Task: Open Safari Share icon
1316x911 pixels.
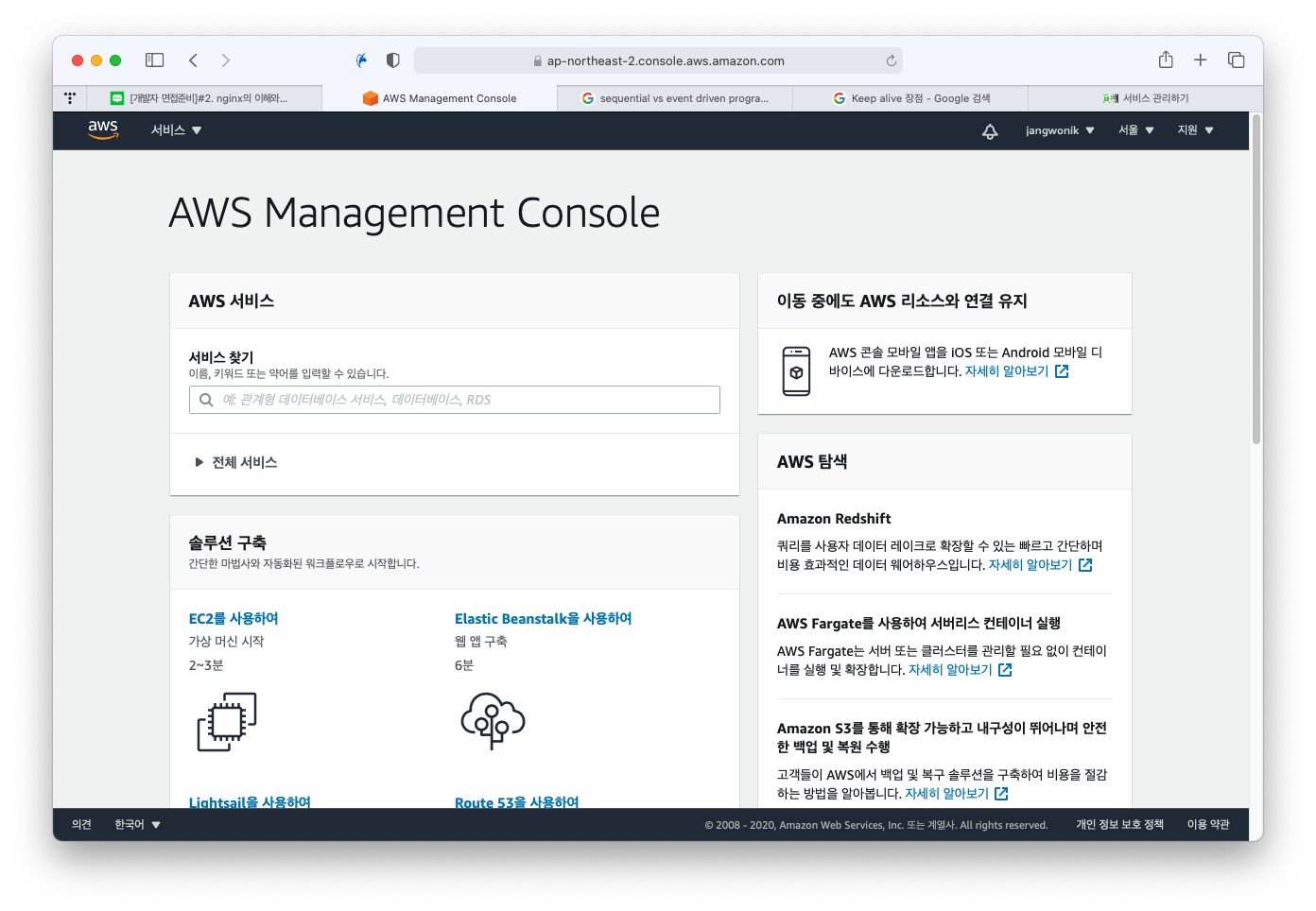Action: click(x=1166, y=60)
